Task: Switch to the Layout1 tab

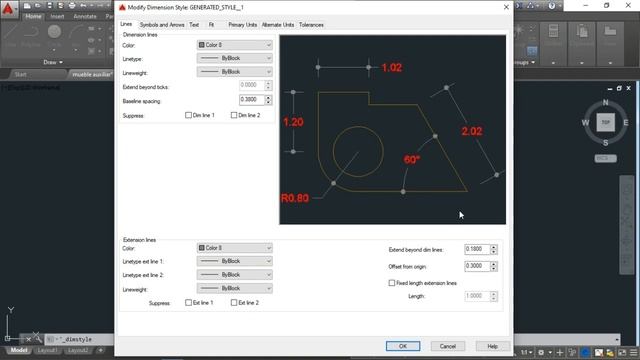Action: [x=47, y=350]
